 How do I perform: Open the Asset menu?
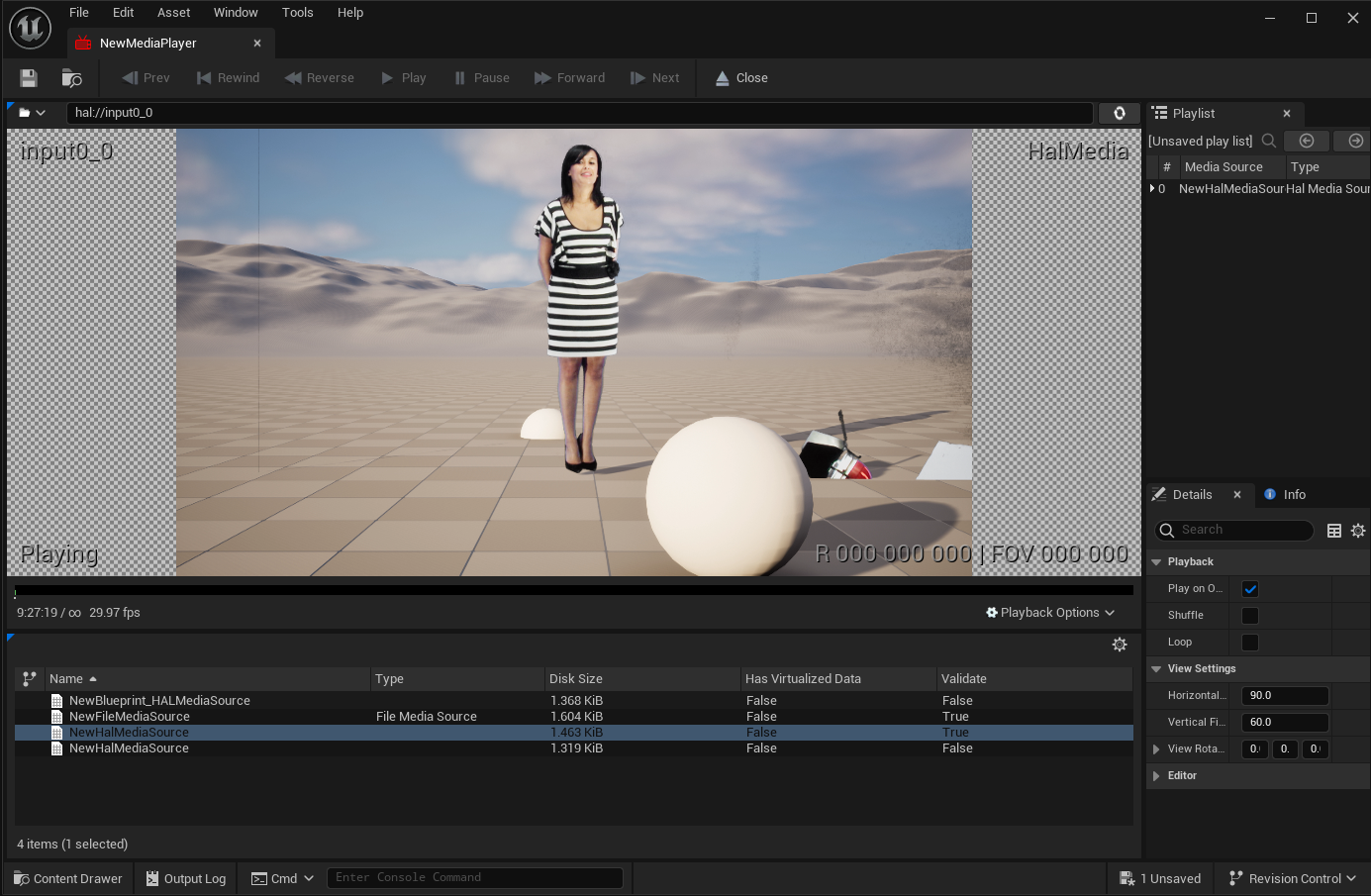[174, 13]
